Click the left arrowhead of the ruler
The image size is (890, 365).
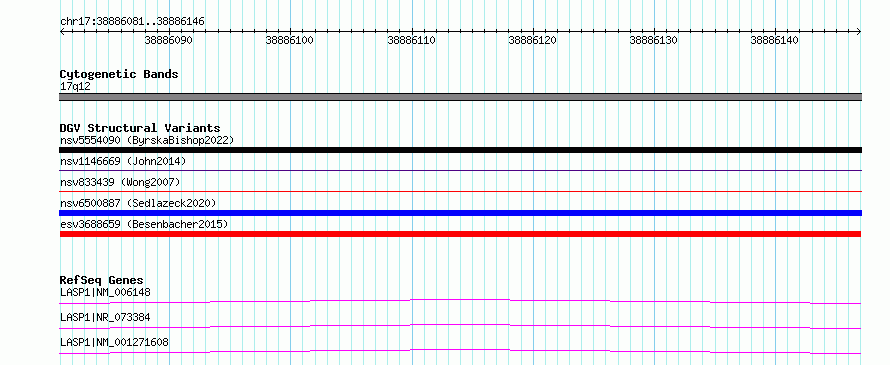(62, 31)
